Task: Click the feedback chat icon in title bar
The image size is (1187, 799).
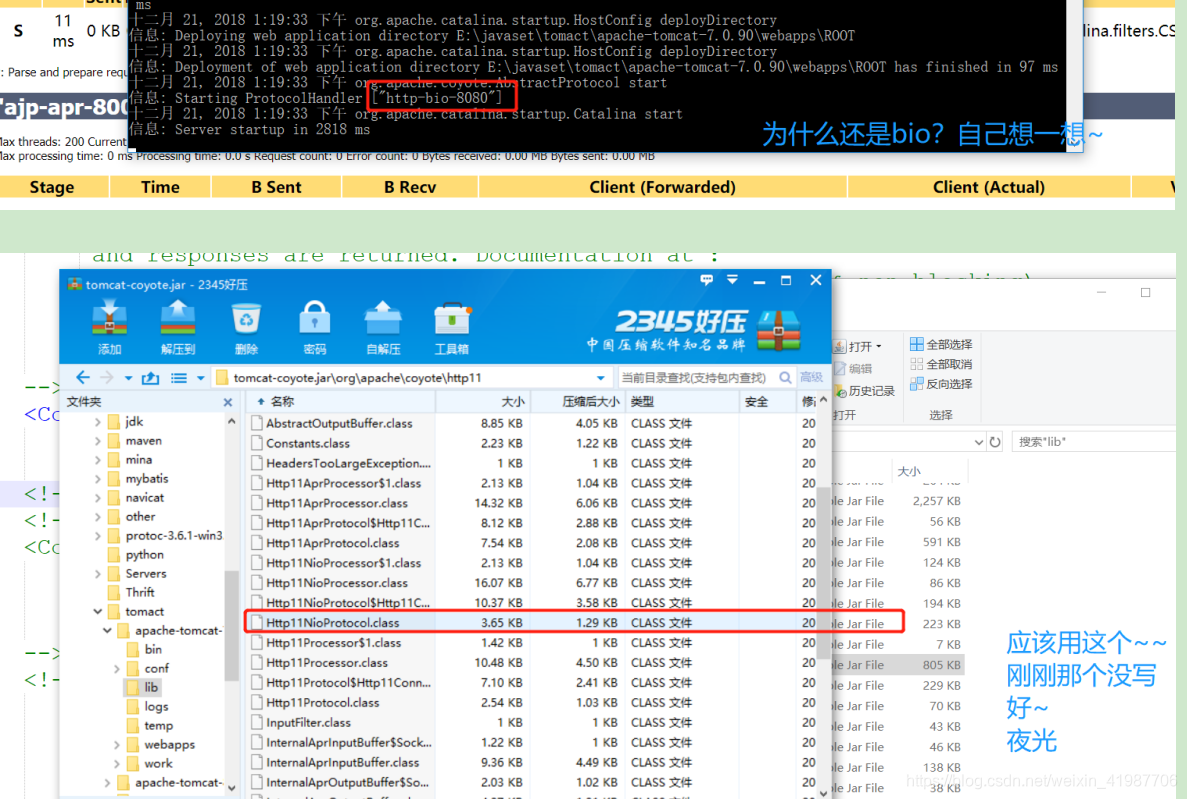Action: 706,280
